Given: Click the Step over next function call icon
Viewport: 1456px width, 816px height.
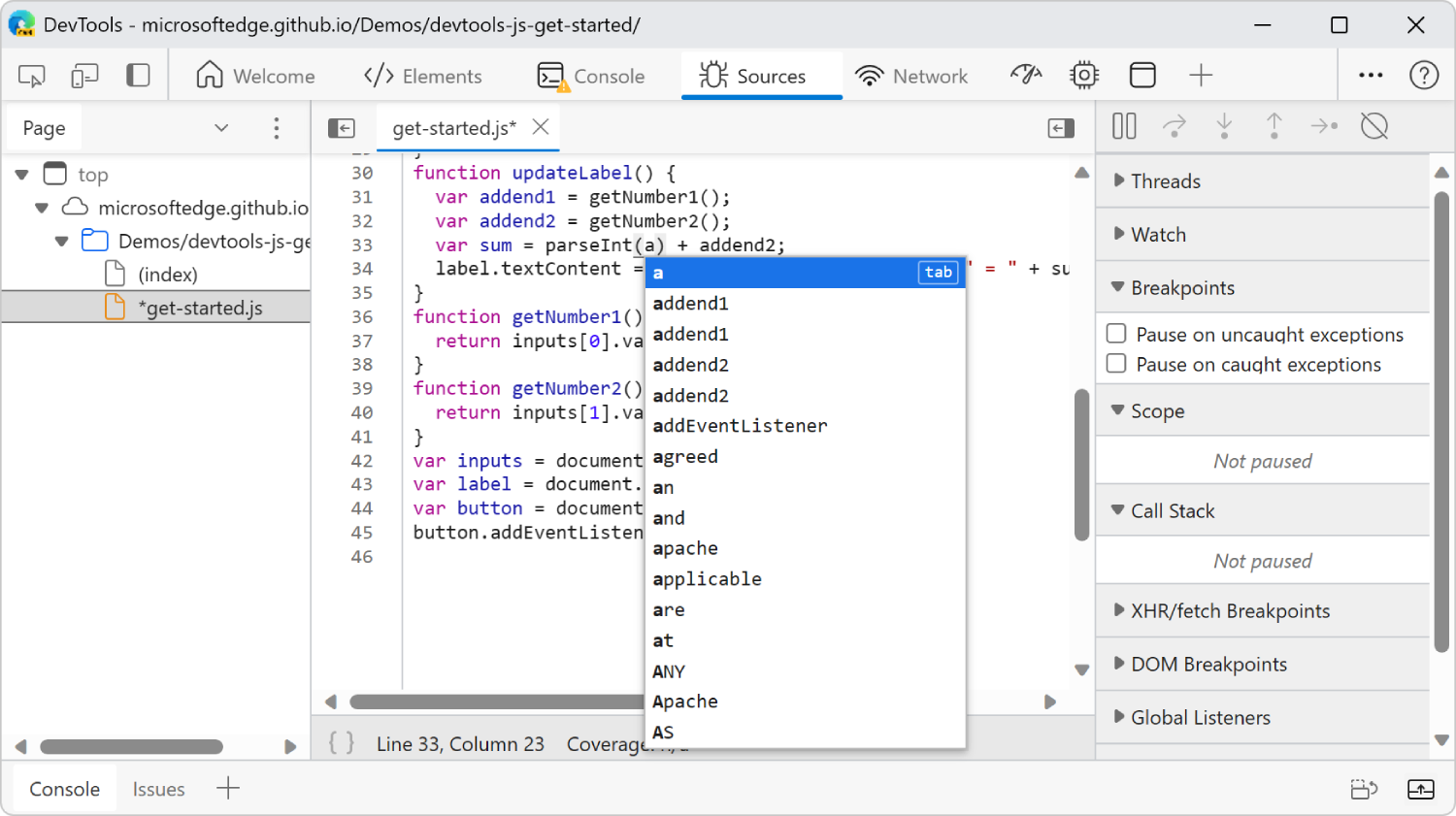Looking at the screenshot, I should click(x=1175, y=126).
